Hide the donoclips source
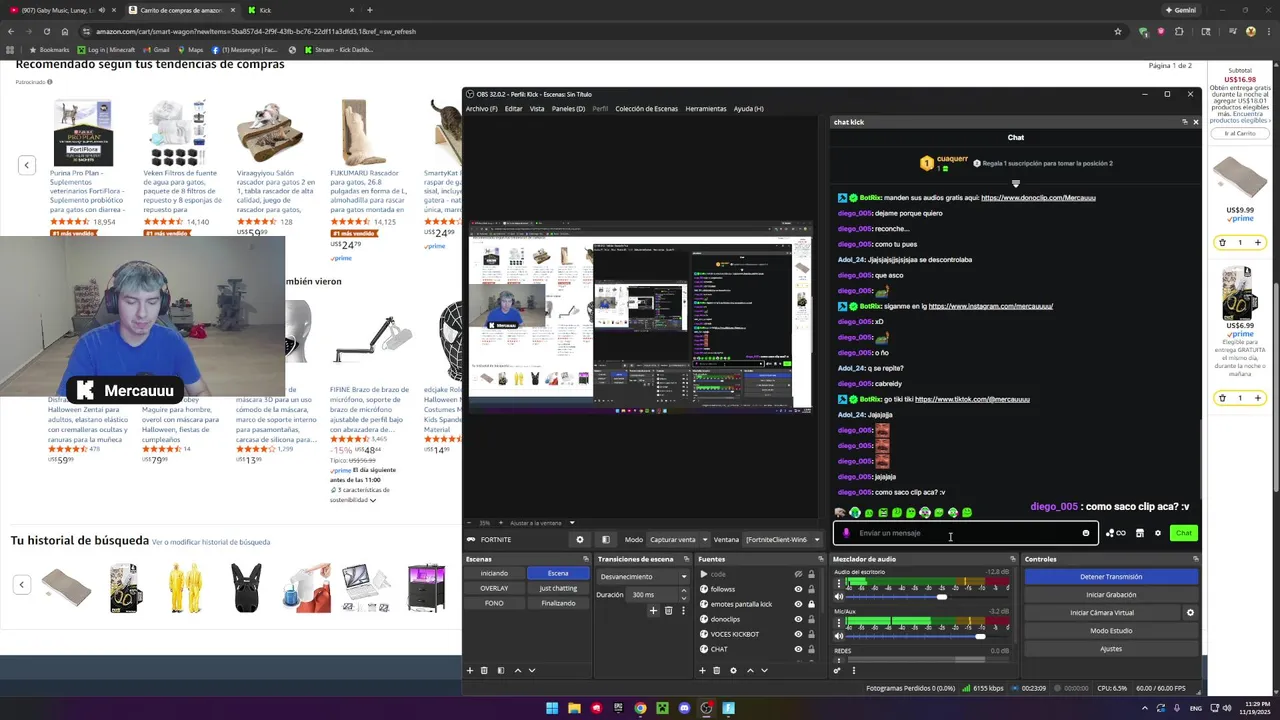 tap(798, 619)
